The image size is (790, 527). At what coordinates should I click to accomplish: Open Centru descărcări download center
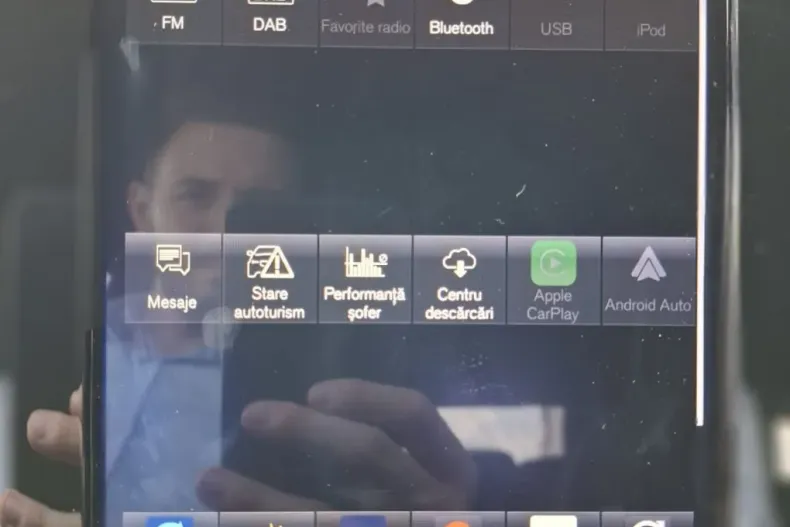[x=459, y=280]
